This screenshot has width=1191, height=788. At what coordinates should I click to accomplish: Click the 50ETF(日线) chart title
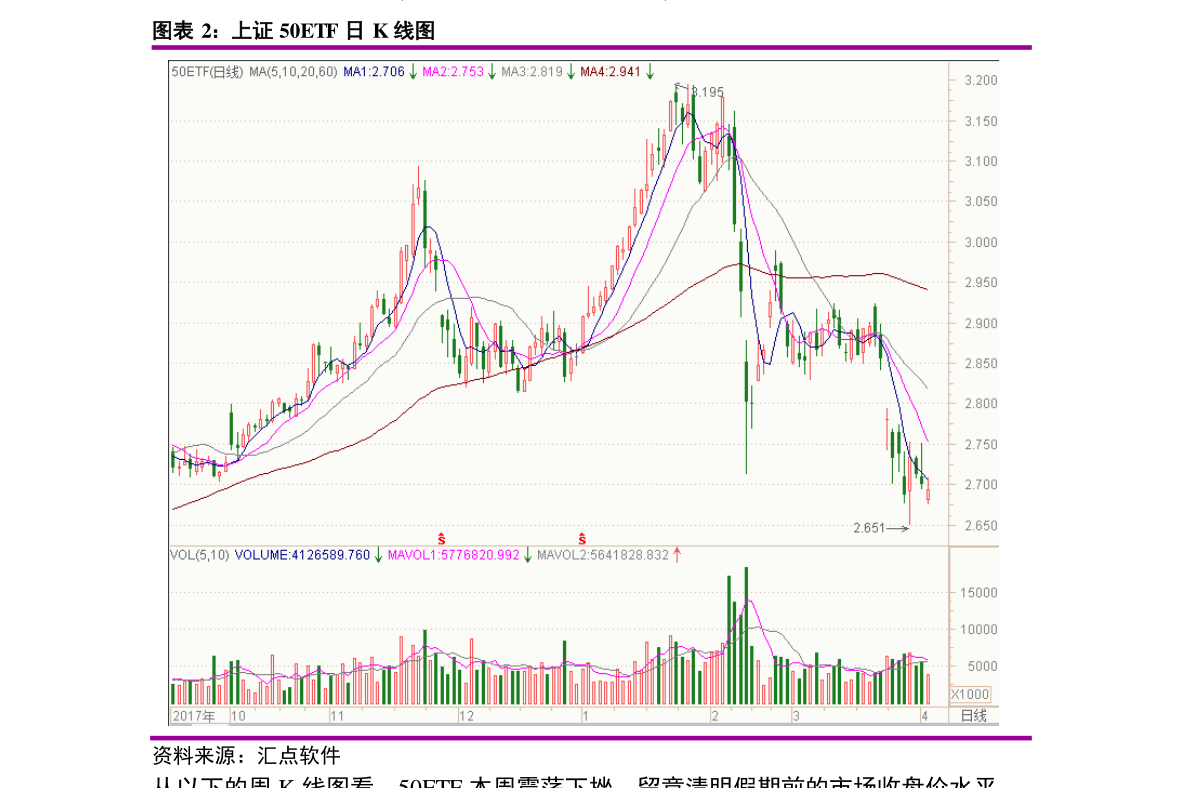coord(207,71)
